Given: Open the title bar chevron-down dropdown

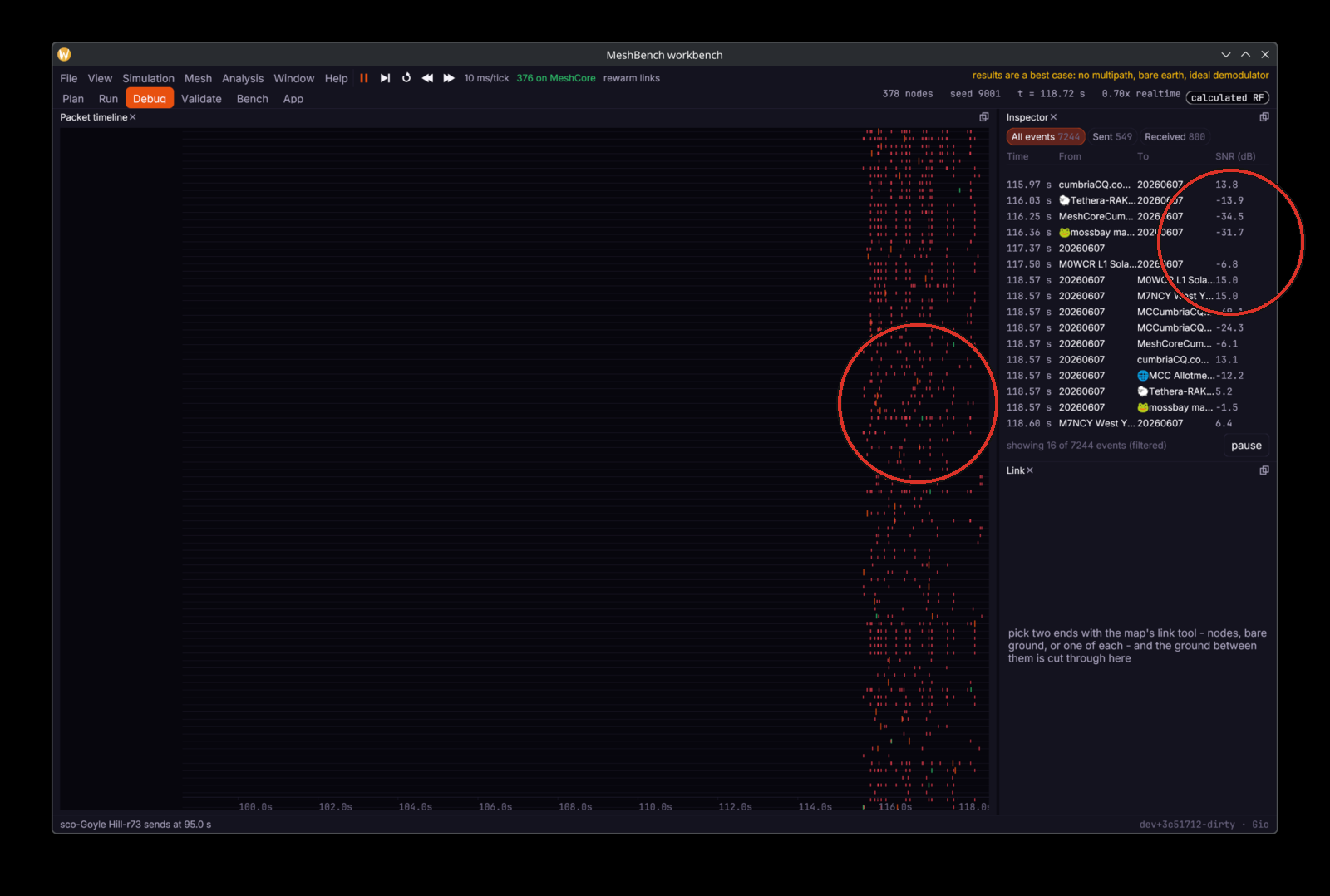Looking at the screenshot, I should click(1225, 55).
